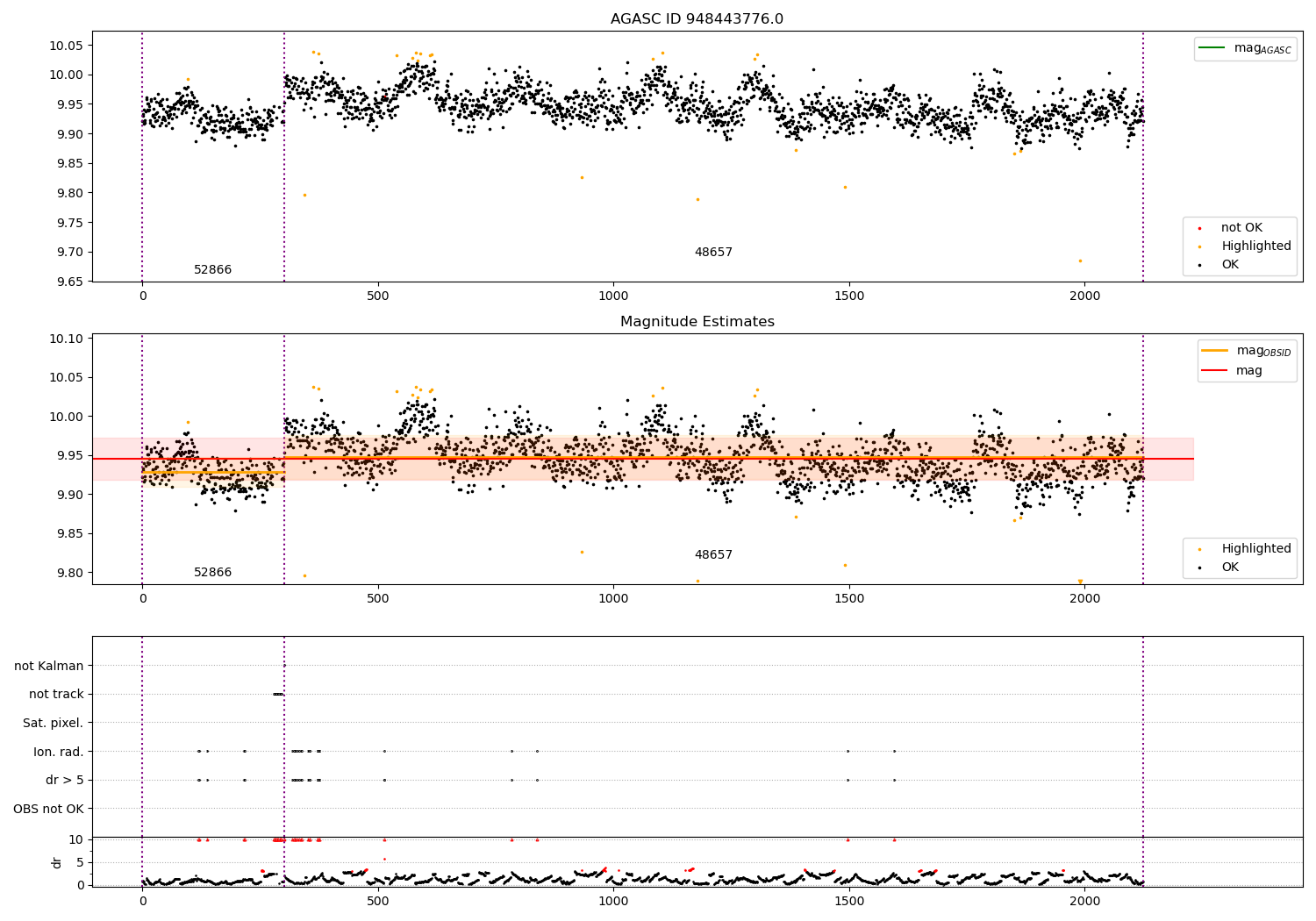Viewport: 1316px width, 921px height.
Task: Click the 52866 label in the top plot
Action: 213,270
